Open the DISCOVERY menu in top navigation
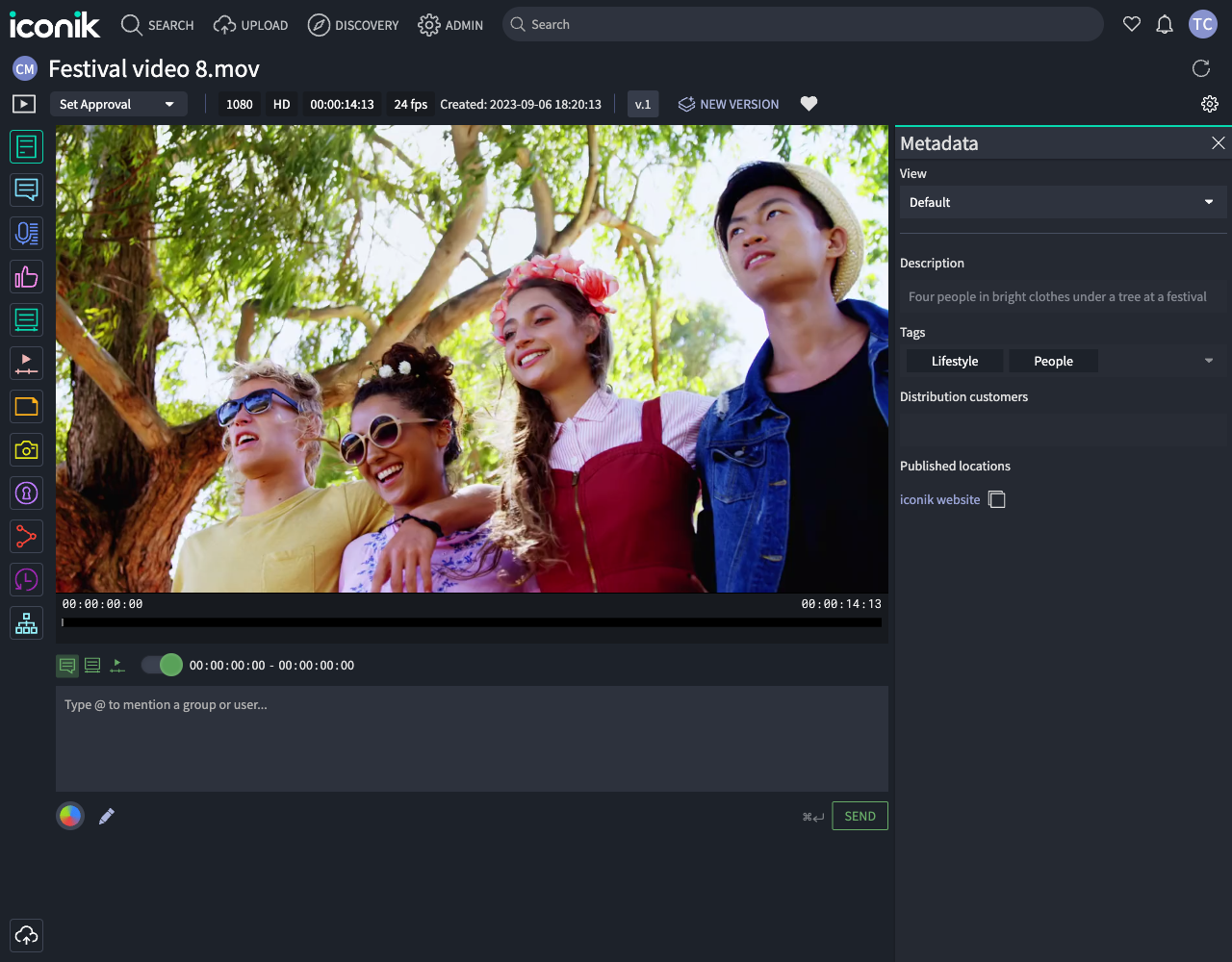1232x962 pixels. (353, 25)
